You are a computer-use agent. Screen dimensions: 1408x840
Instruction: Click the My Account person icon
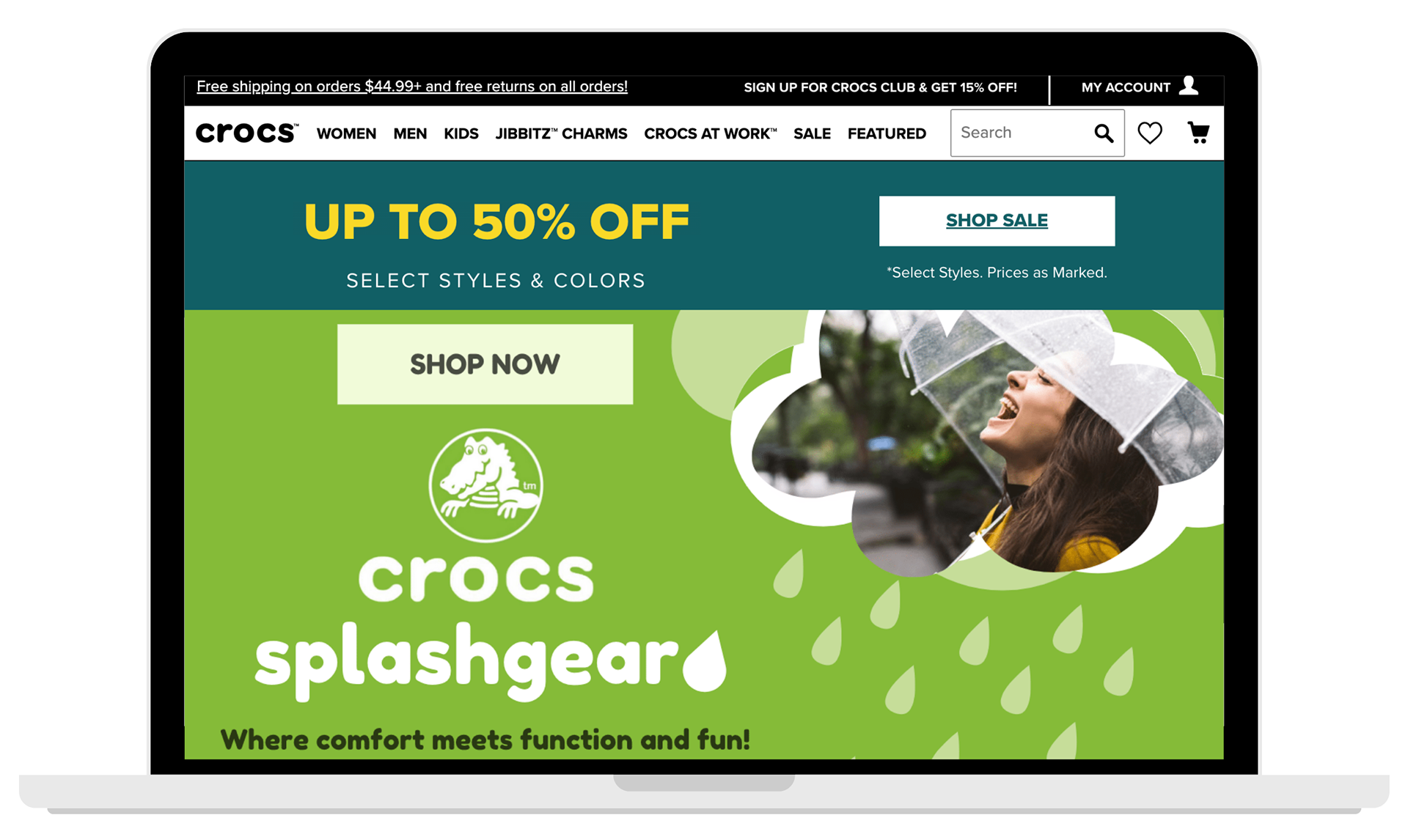(1189, 86)
